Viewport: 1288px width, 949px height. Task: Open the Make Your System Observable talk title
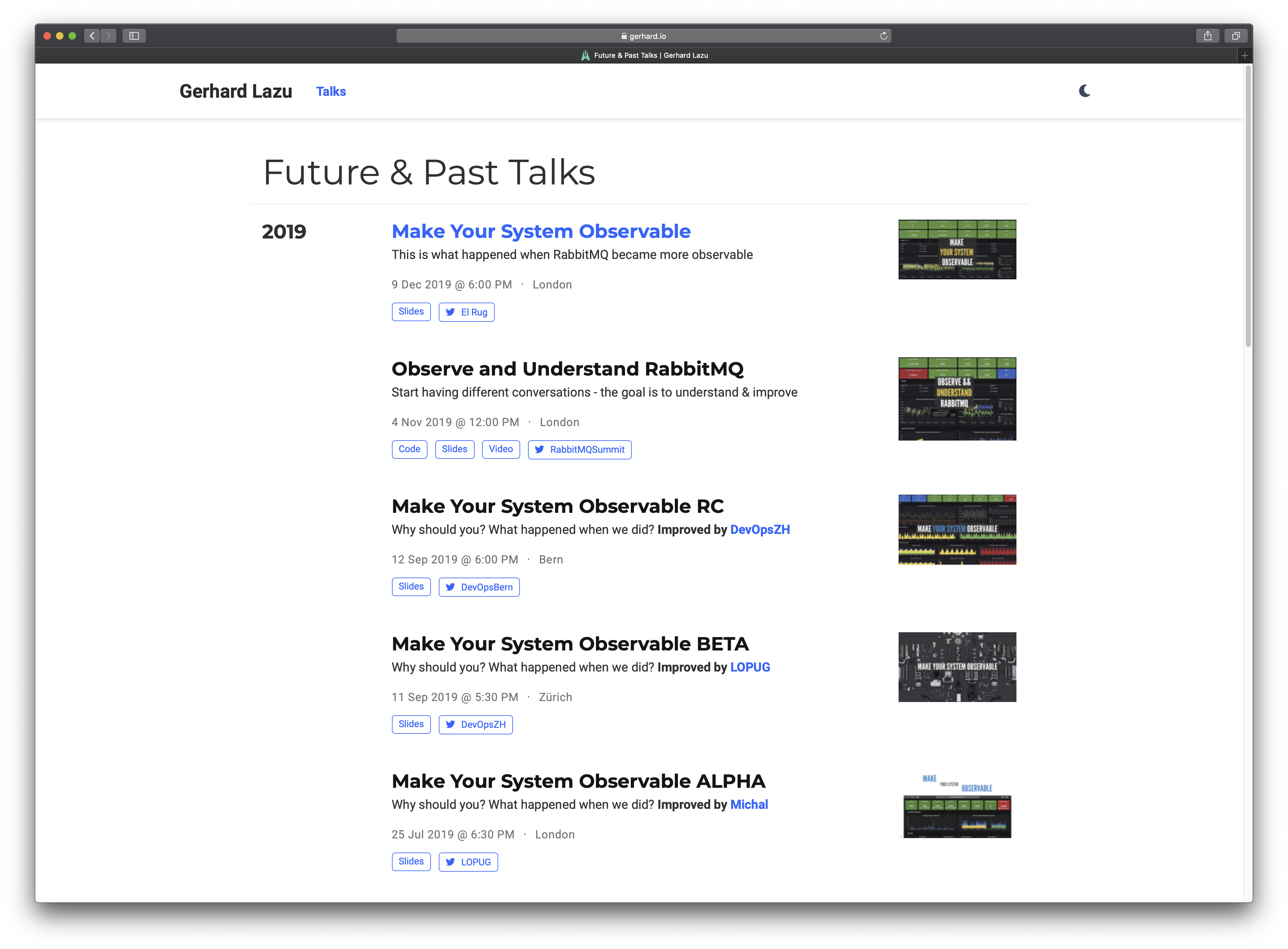541,231
